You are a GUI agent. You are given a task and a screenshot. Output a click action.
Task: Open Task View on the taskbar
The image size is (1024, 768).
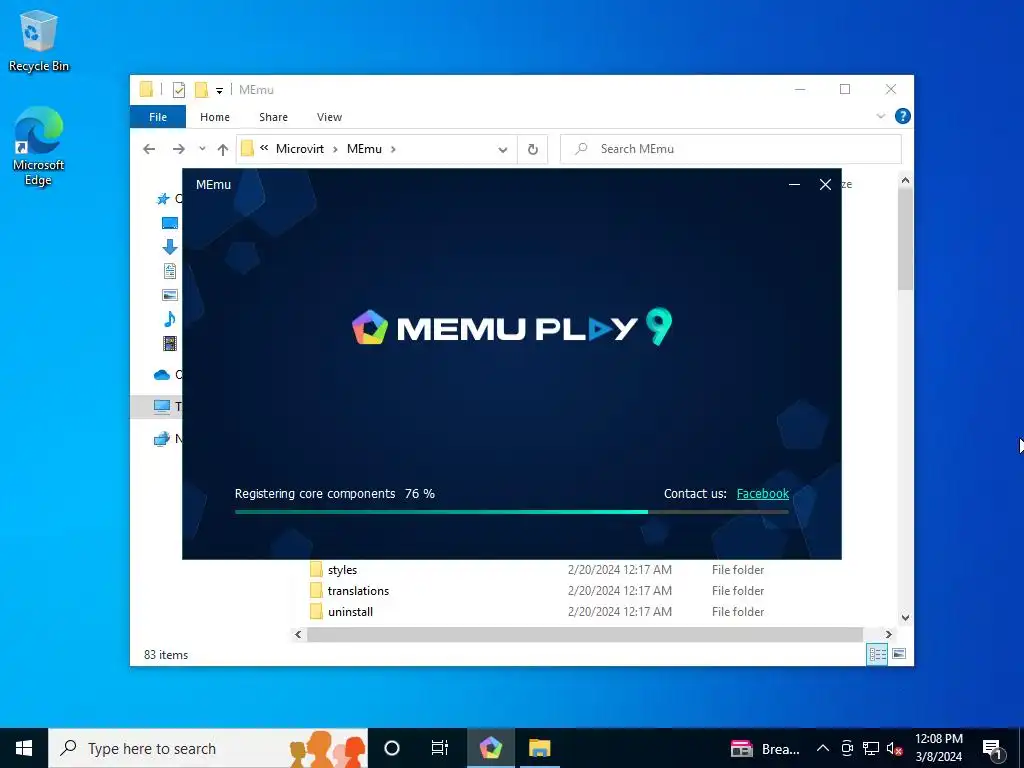coord(440,748)
